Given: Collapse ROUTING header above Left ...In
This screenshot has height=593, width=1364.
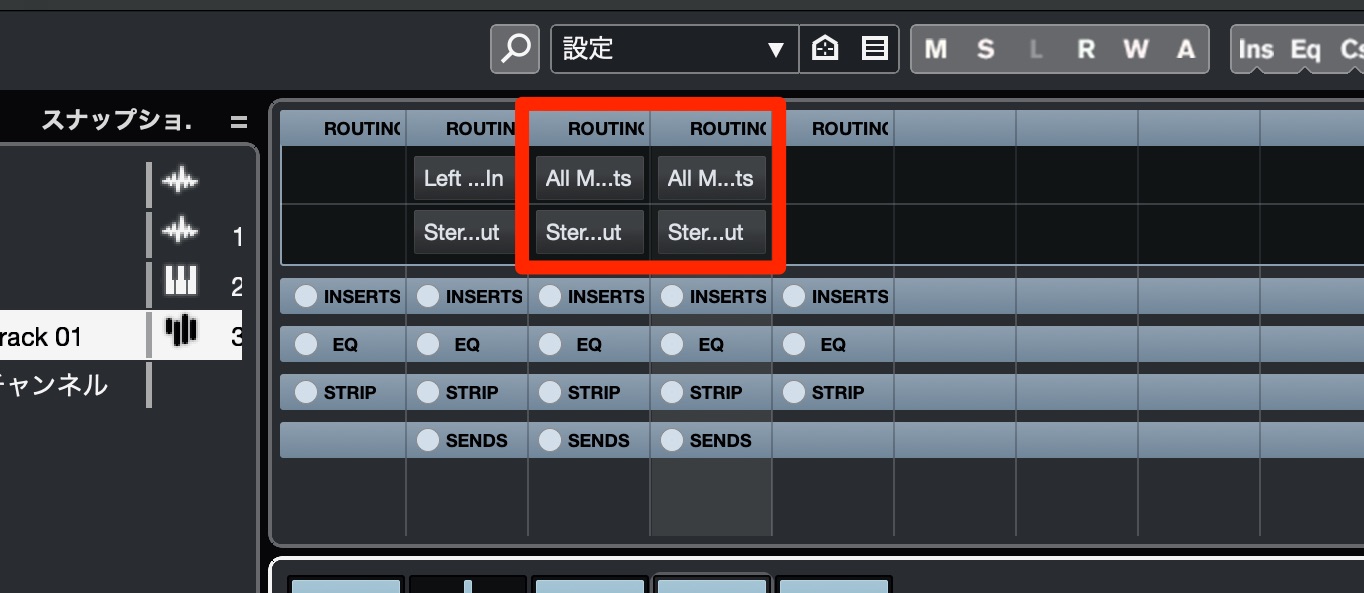Looking at the screenshot, I should (x=467, y=128).
